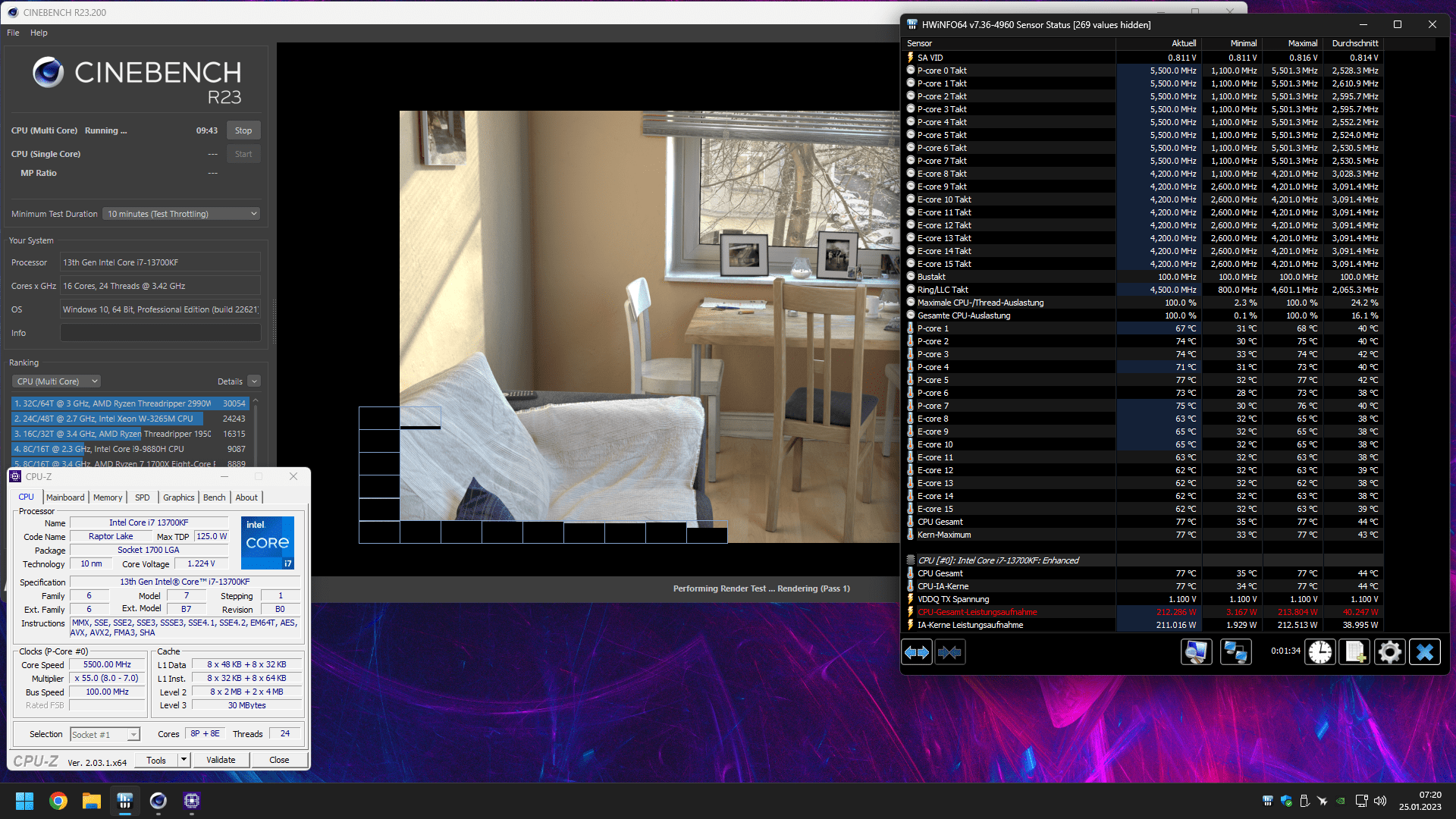Select Gesamte CPU-Auslastung sensor row
This screenshot has height=819, width=1456.
click(1144, 315)
